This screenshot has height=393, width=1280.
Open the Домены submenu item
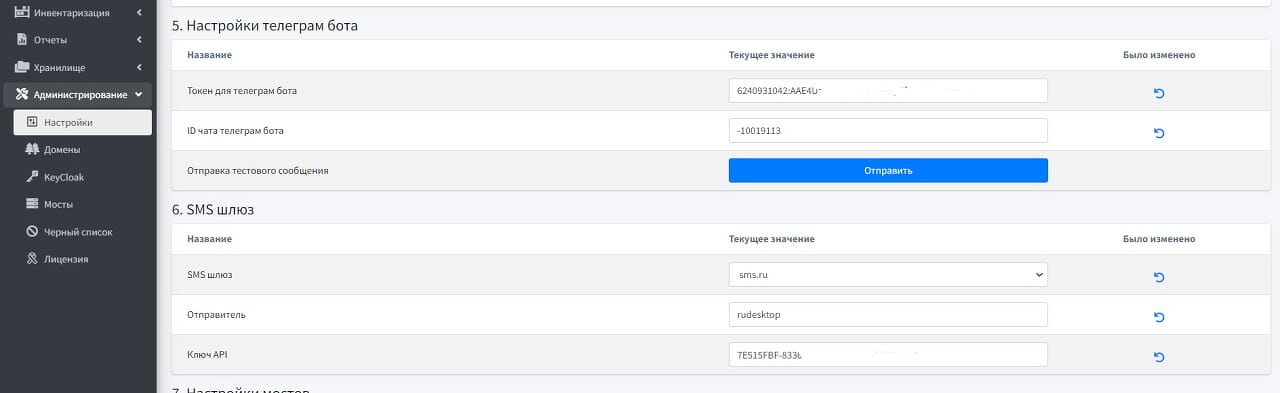pyautogui.click(x=83, y=149)
